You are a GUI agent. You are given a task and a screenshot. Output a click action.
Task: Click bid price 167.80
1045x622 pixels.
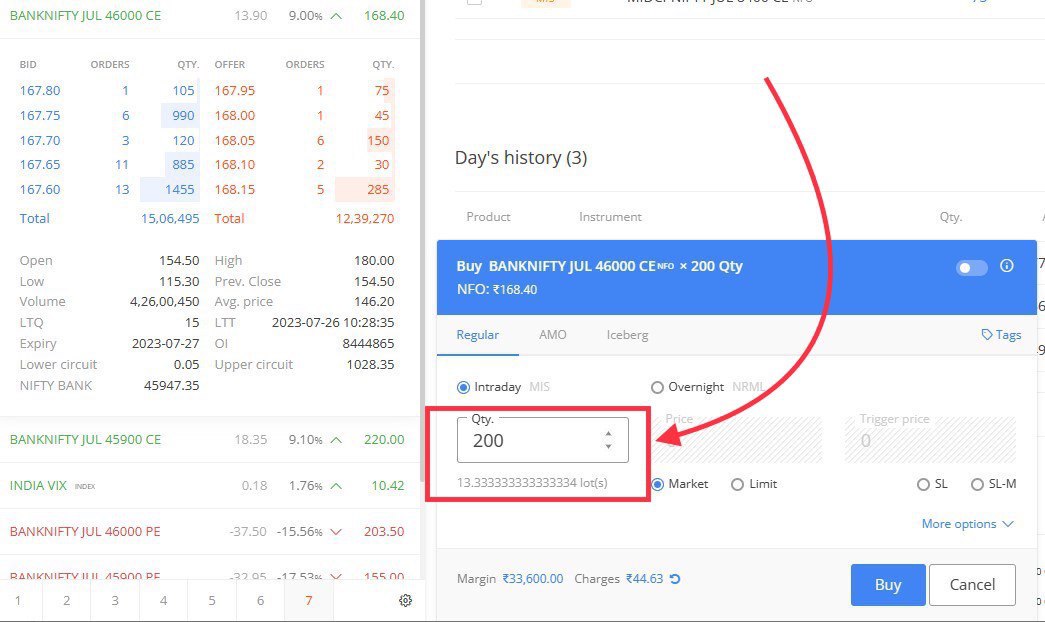[x=40, y=91]
